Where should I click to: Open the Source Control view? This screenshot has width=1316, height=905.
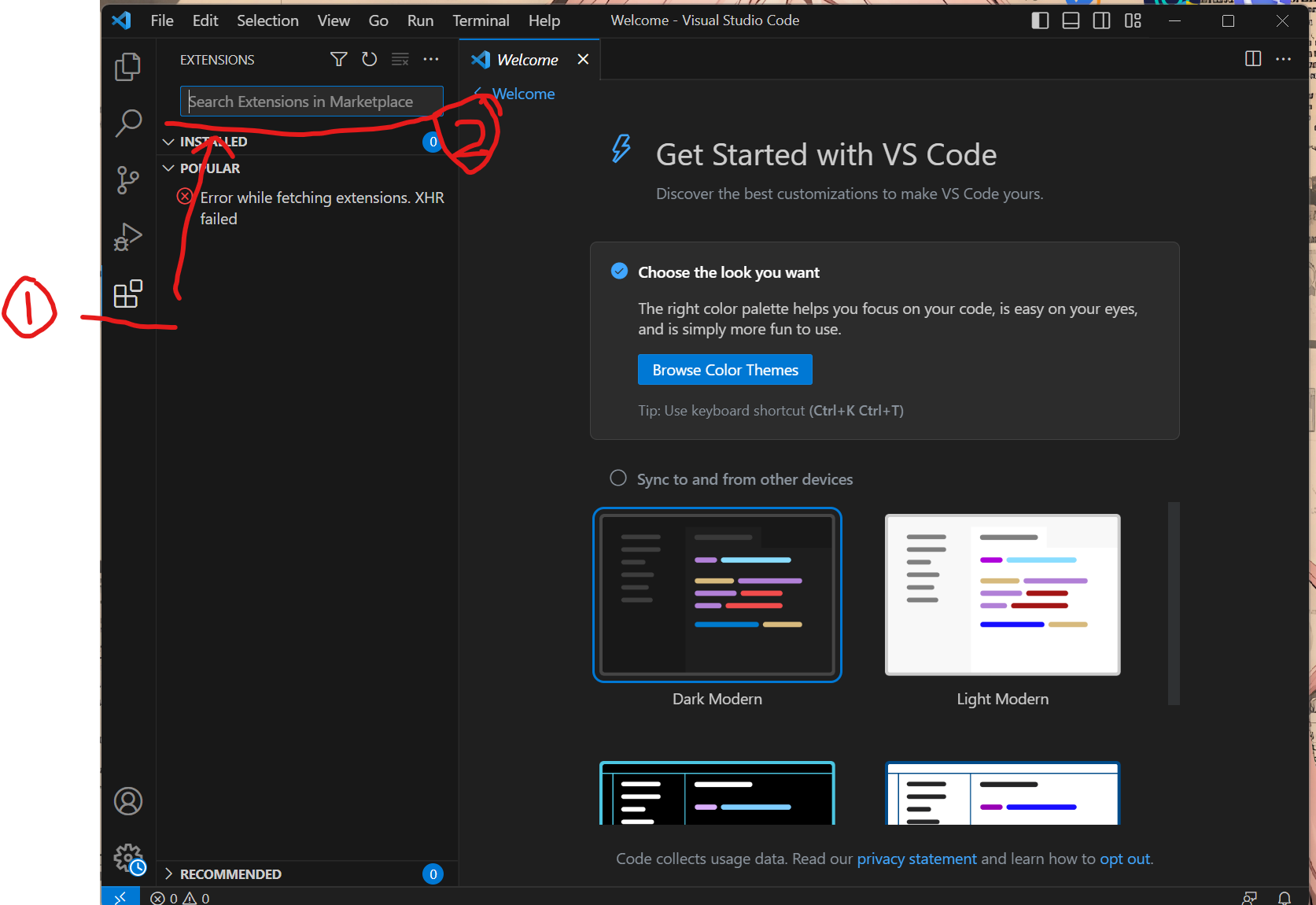[127, 180]
